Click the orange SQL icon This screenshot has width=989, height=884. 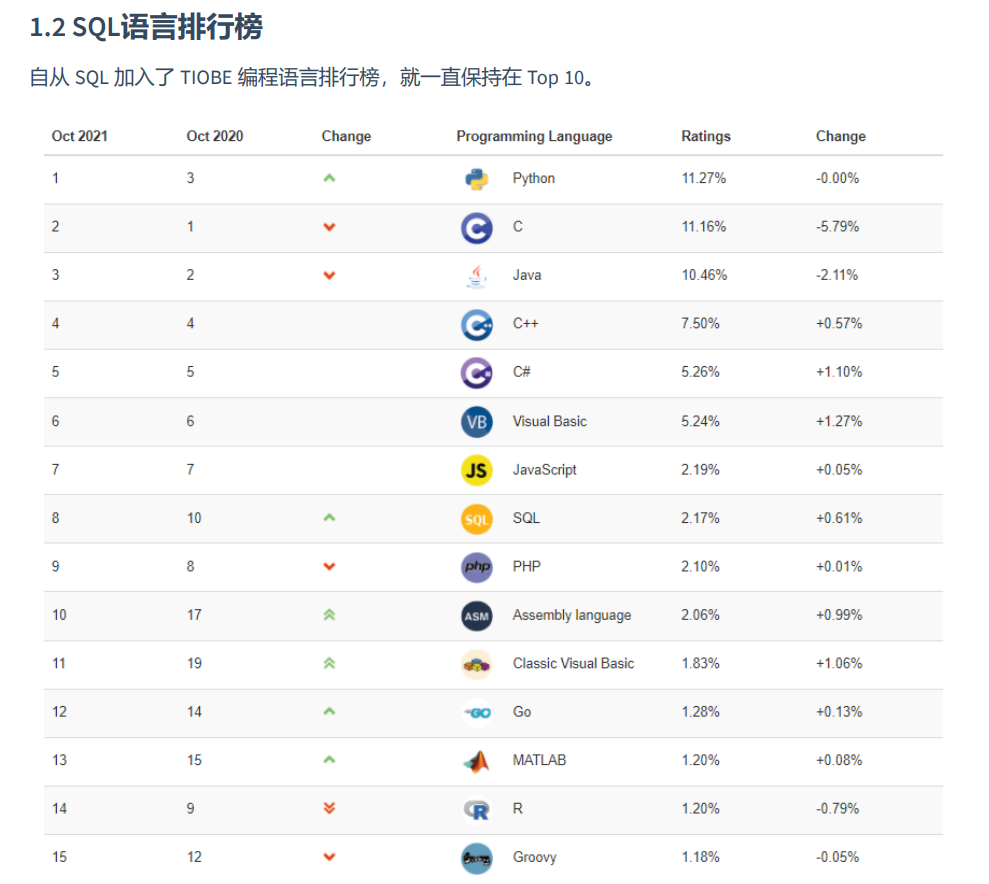point(477,519)
